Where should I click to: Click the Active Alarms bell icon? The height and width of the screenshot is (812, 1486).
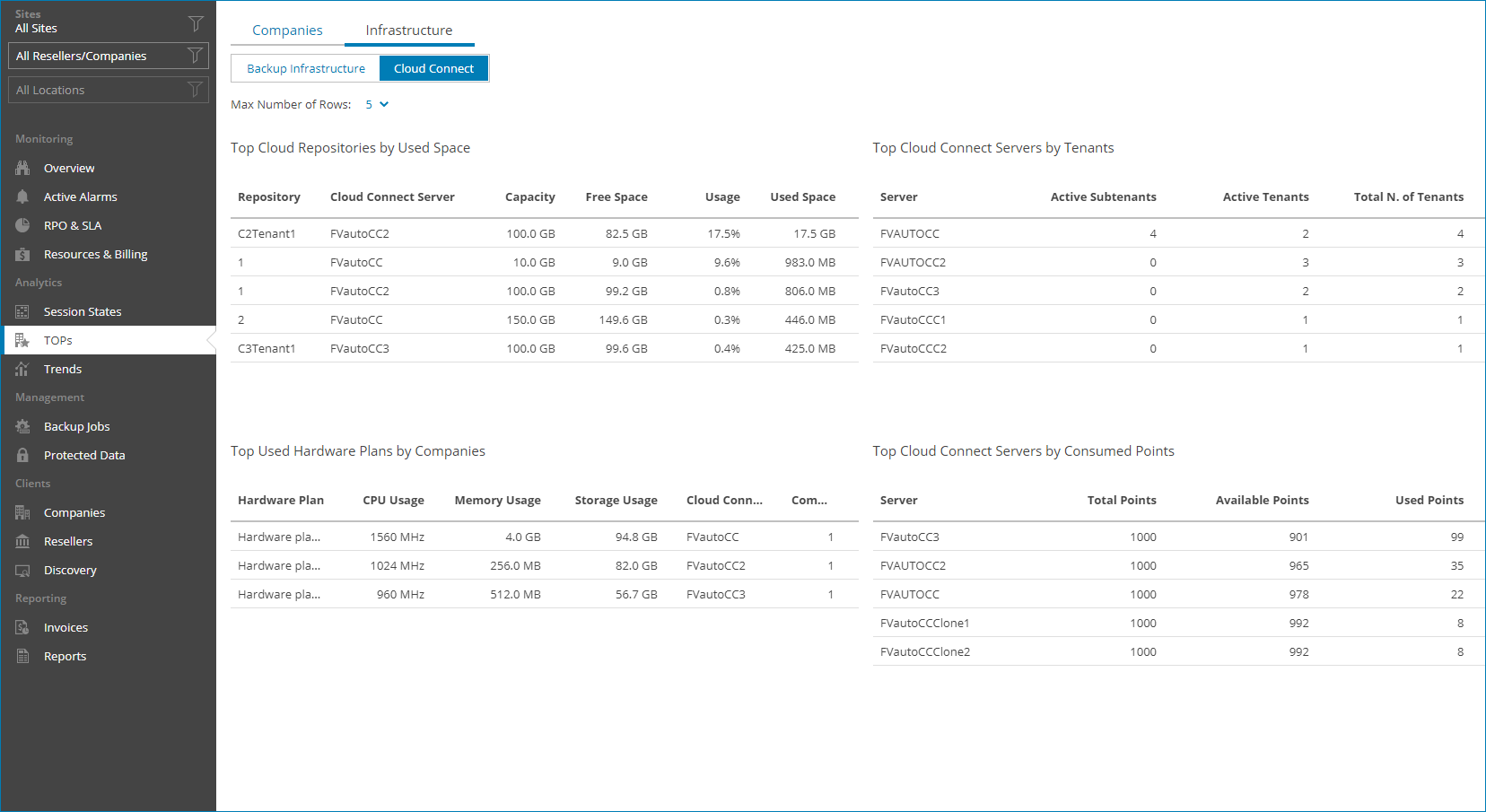(x=22, y=196)
